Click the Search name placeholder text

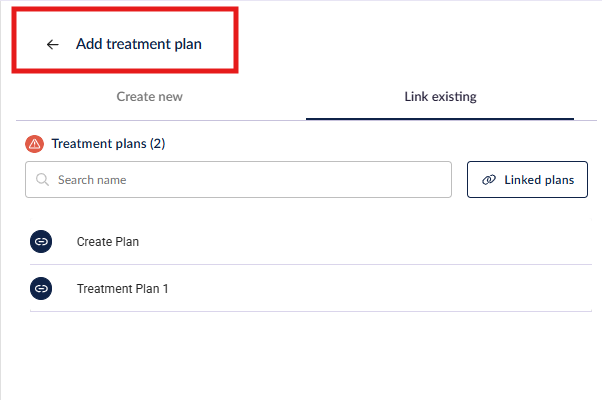(92, 180)
